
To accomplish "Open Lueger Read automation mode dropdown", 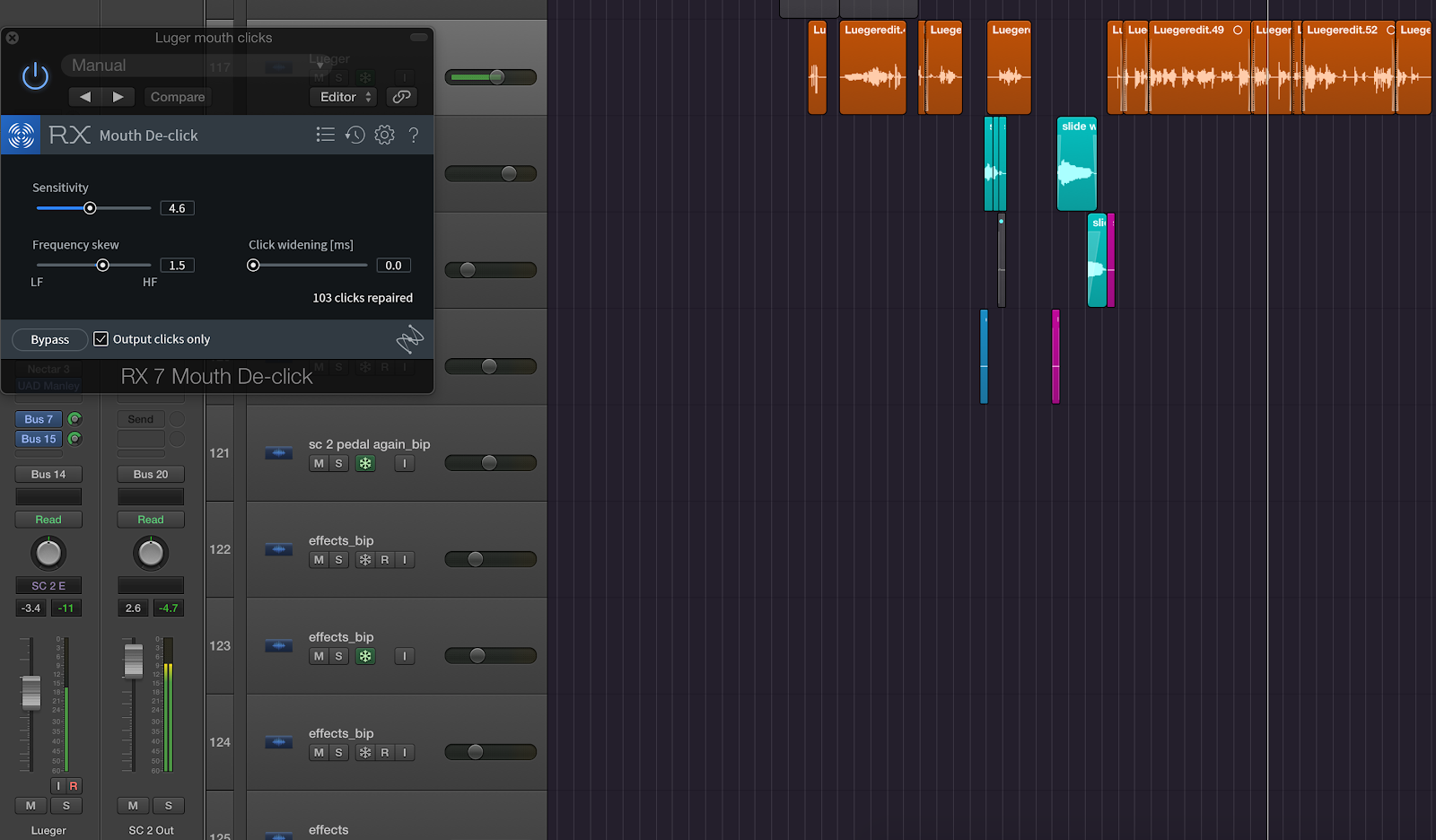I will [48, 520].
